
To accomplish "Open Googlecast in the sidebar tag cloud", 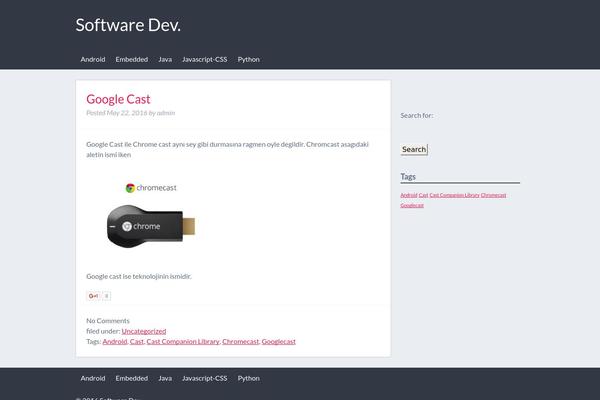I will (412, 206).
